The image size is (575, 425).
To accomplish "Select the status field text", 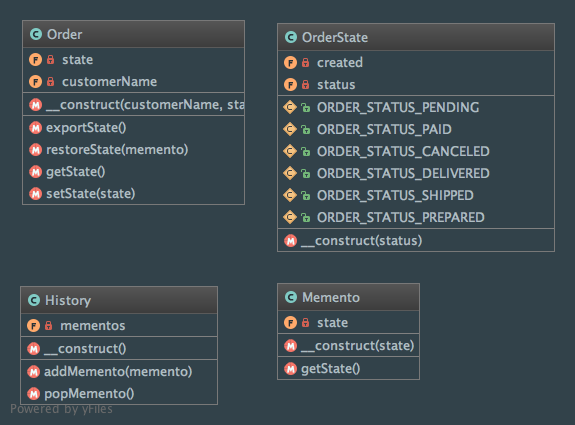I will click(336, 85).
